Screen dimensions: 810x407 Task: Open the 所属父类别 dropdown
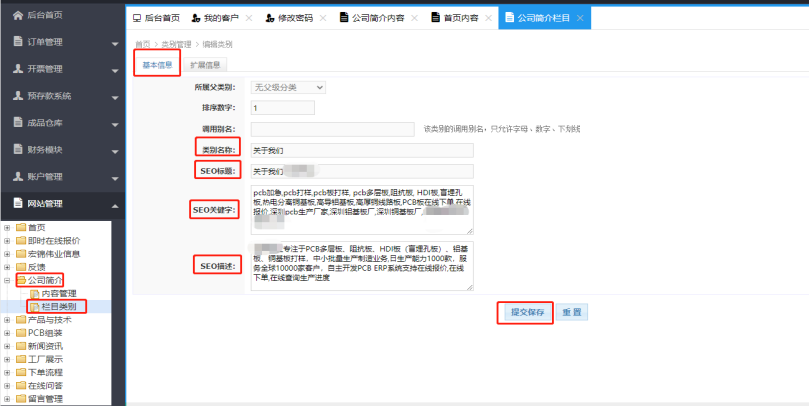point(288,88)
